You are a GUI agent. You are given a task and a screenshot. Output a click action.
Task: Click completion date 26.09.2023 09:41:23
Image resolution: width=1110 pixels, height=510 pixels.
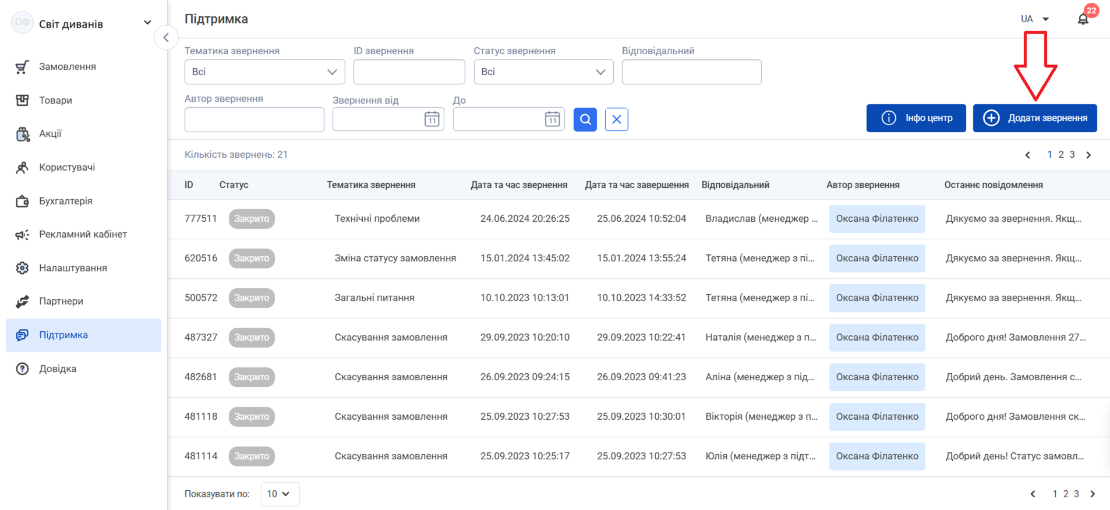(641, 378)
